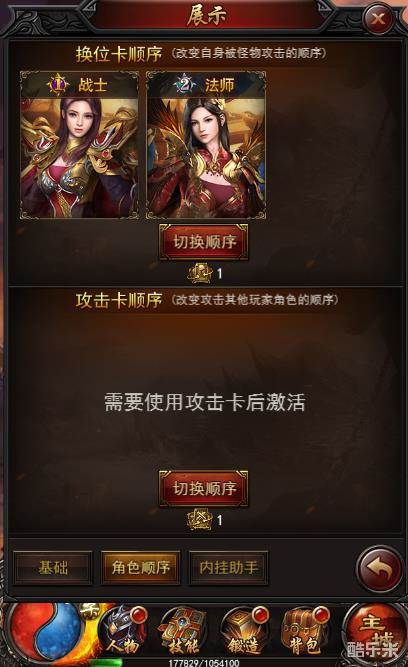Viewport: 408px width, 667px height.
Task: Click the round back arrow button
Action: click(x=380, y=568)
